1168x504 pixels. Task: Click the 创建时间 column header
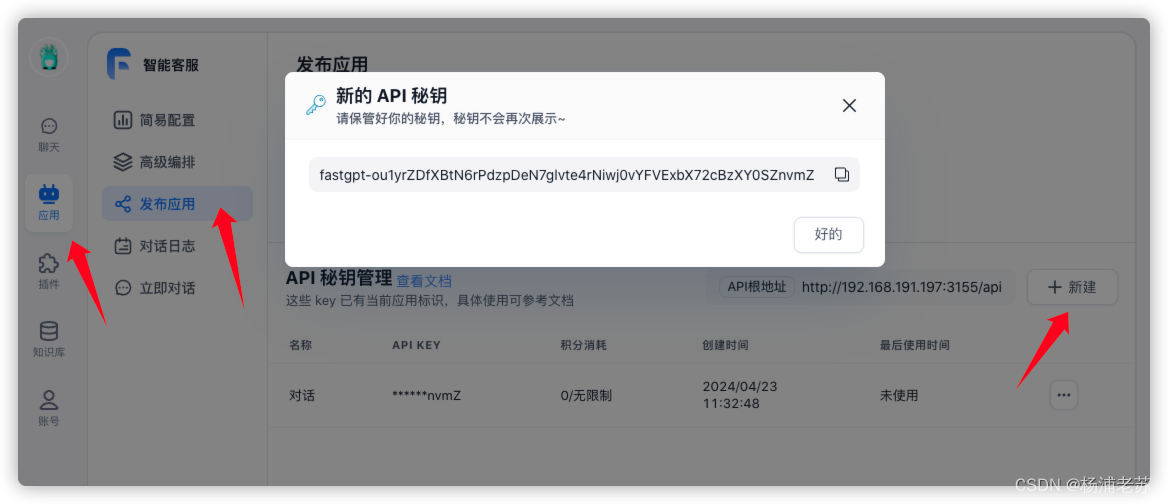click(x=725, y=345)
